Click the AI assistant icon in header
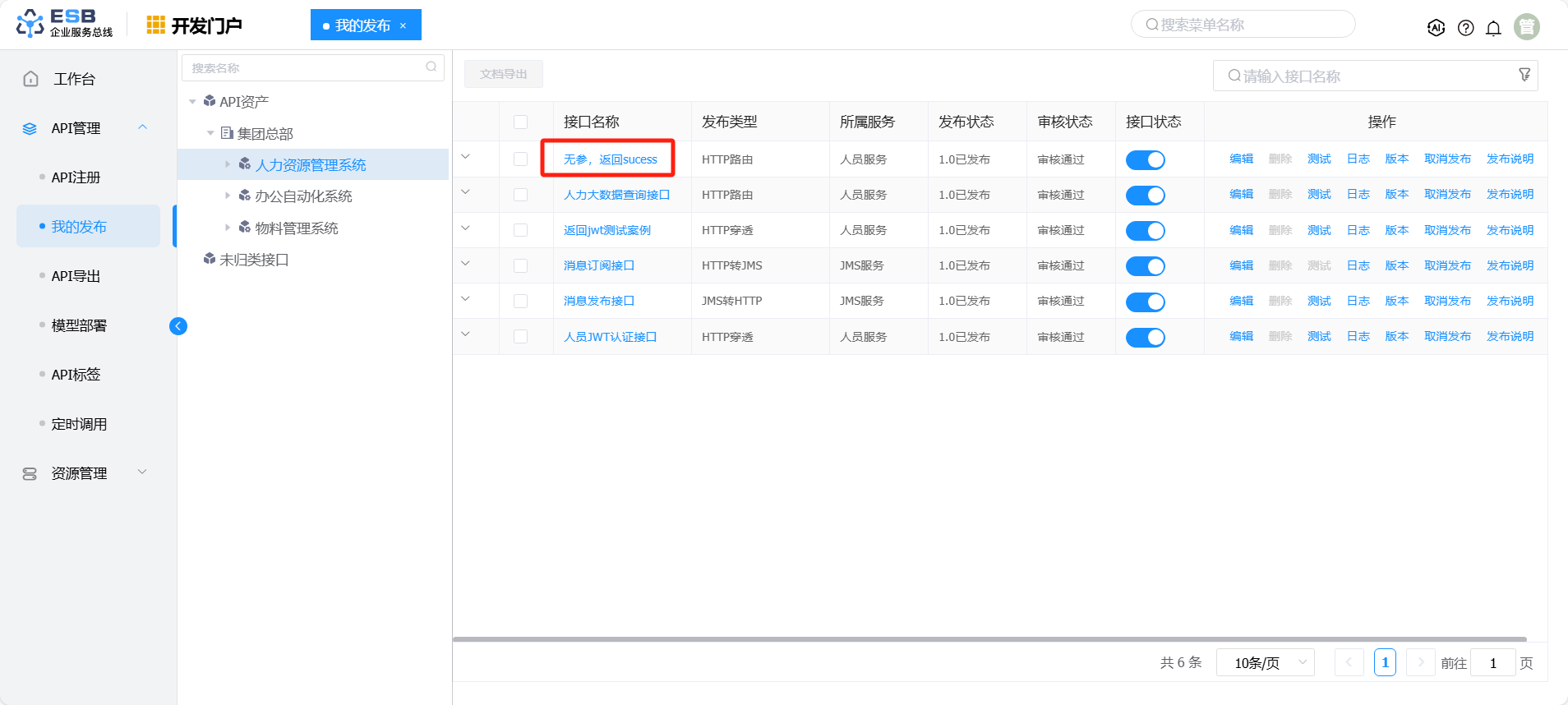Viewport: 1568px width, 705px height. tap(1436, 27)
